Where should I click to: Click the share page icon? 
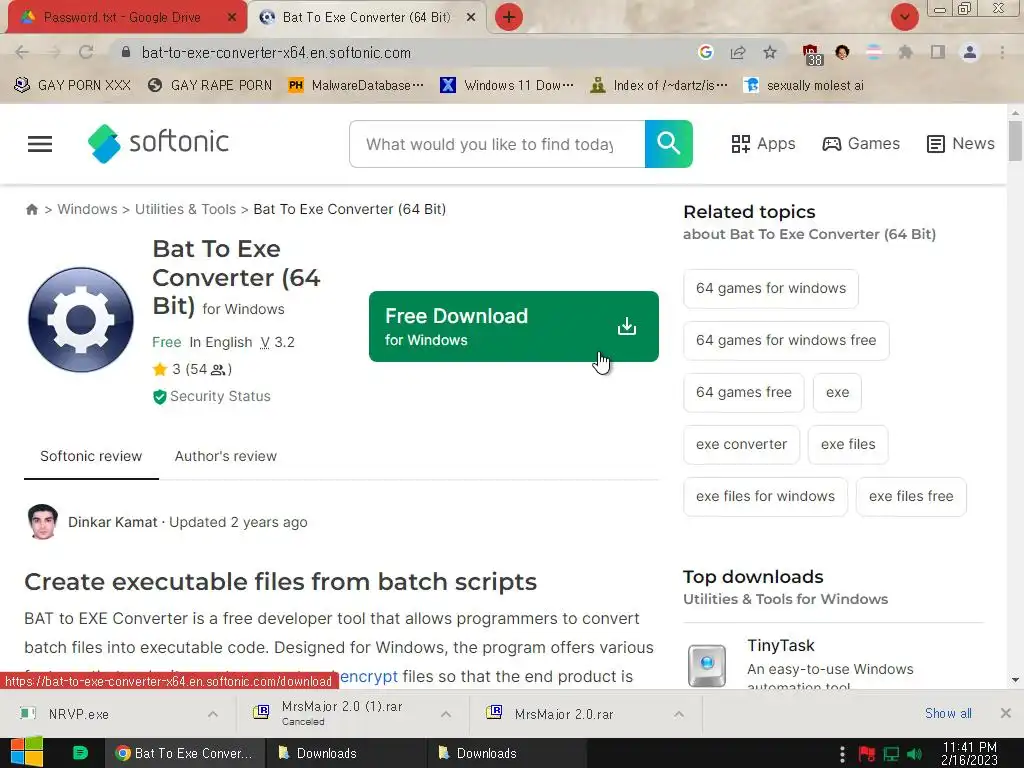tap(738, 53)
